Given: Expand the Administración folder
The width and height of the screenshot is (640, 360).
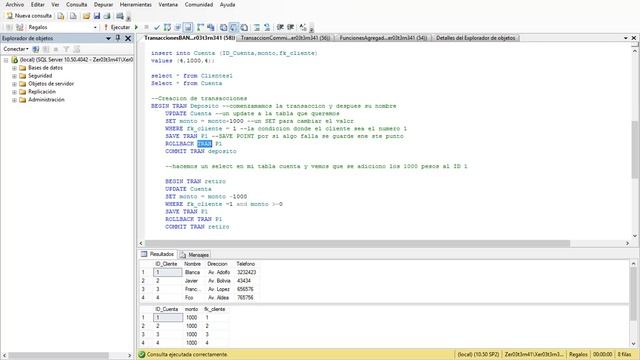Looking at the screenshot, I should [14, 100].
